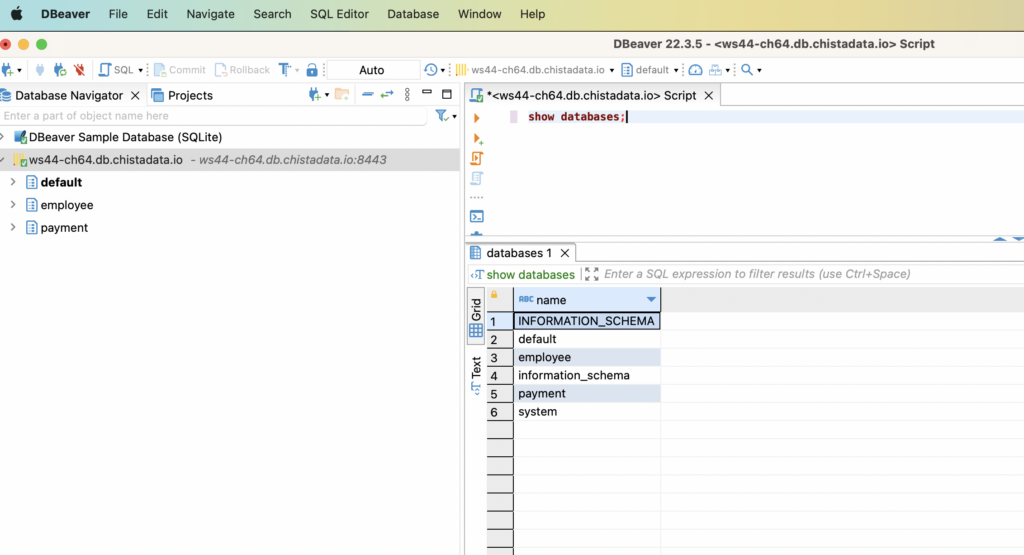
Task: Expand the default database node
Action: [x=12, y=182]
